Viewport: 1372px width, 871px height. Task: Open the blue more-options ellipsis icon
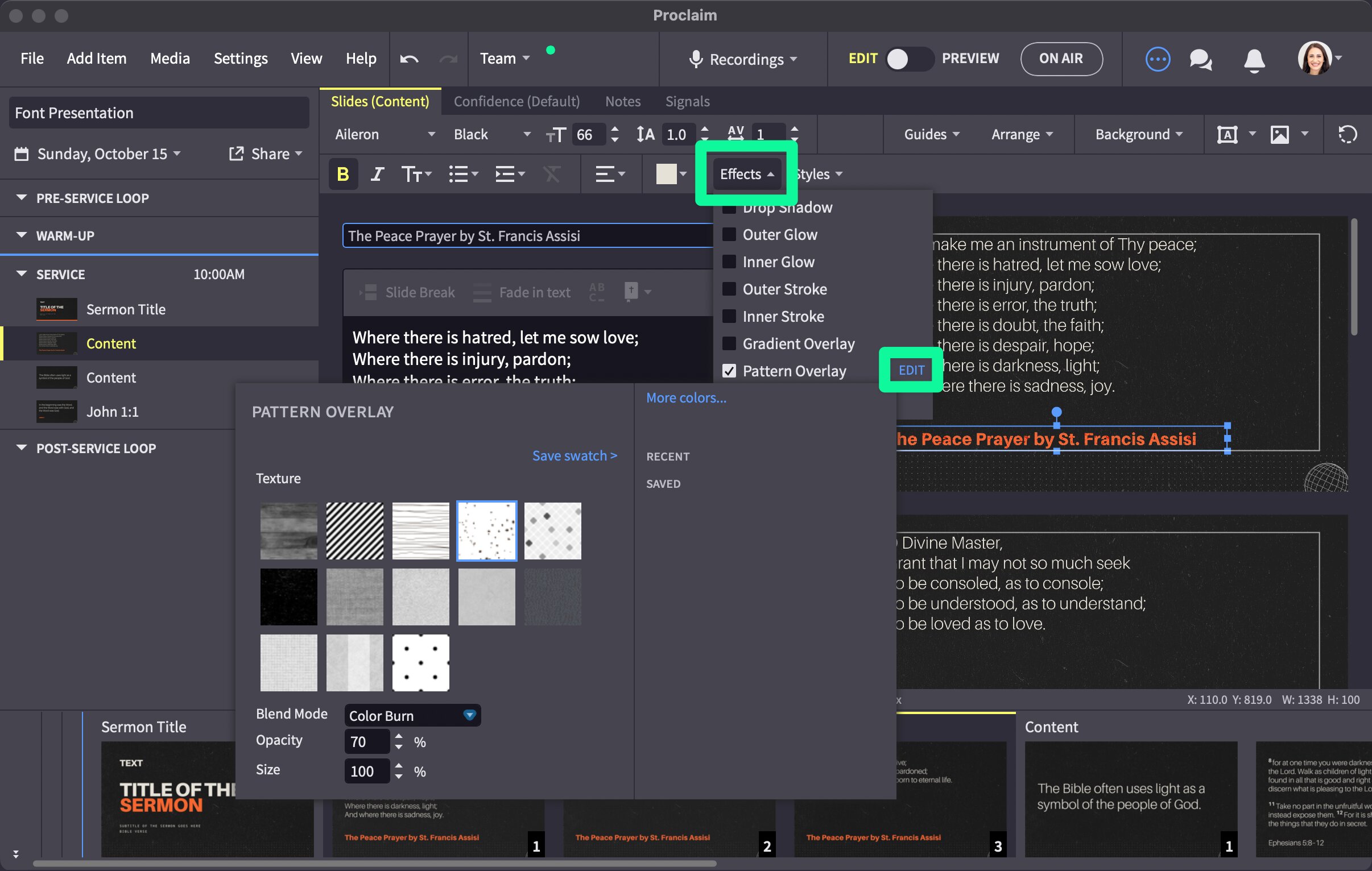[1157, 59]
